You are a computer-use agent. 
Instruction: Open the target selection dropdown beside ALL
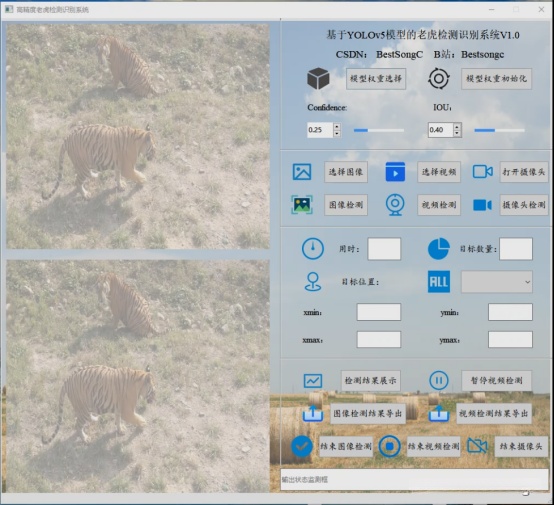[x=497, y=282]
